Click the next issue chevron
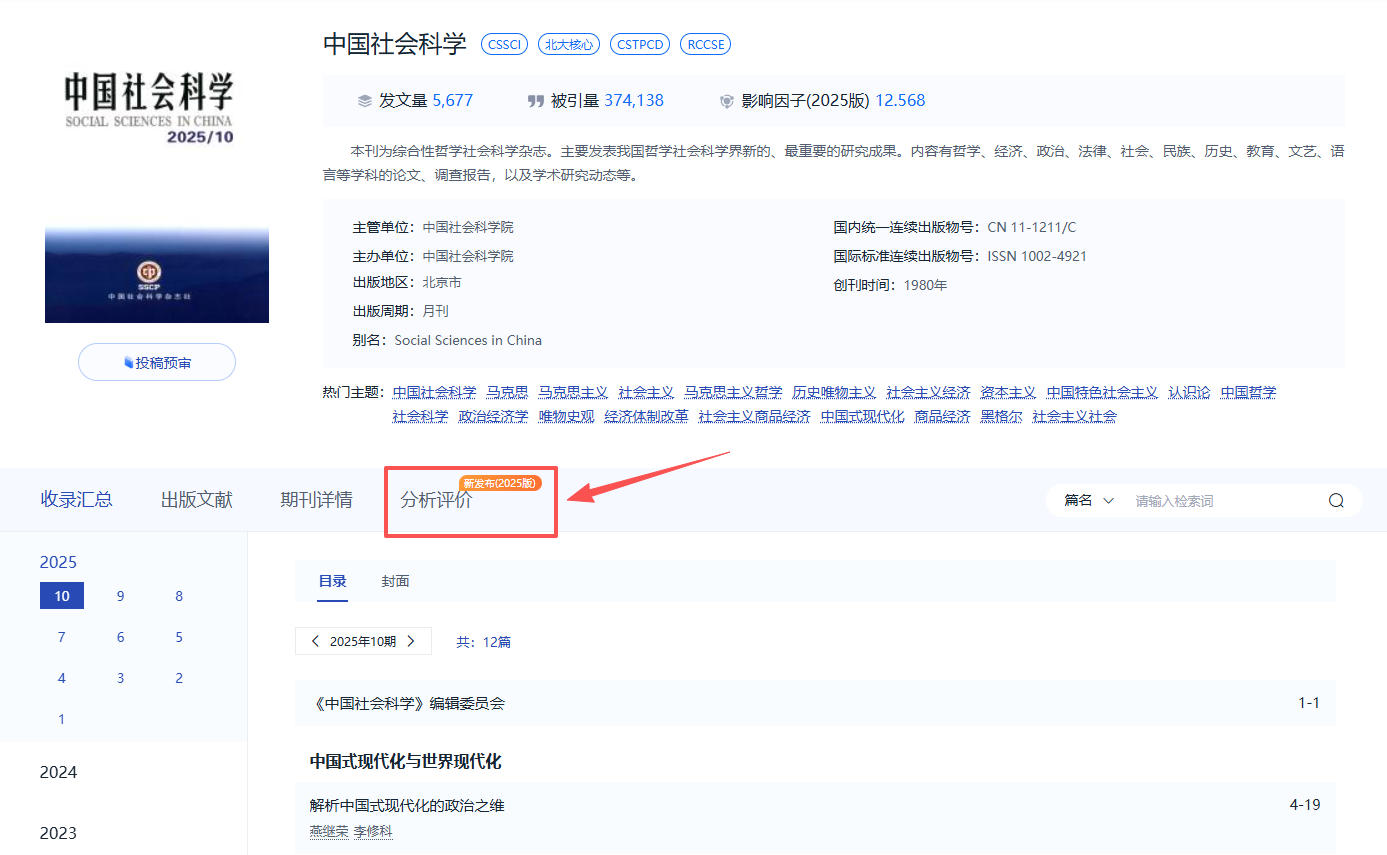This screenshot has height=855, width=1387. (411, 641)
